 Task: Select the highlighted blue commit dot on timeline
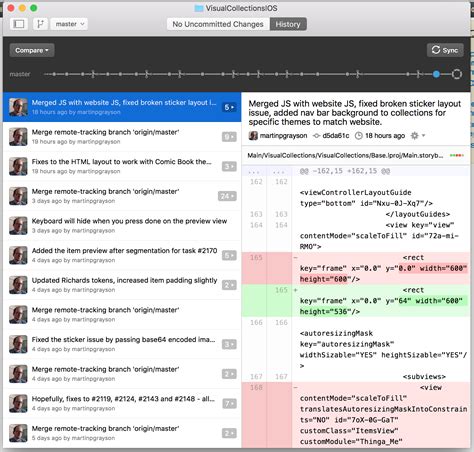pos(436,74)
